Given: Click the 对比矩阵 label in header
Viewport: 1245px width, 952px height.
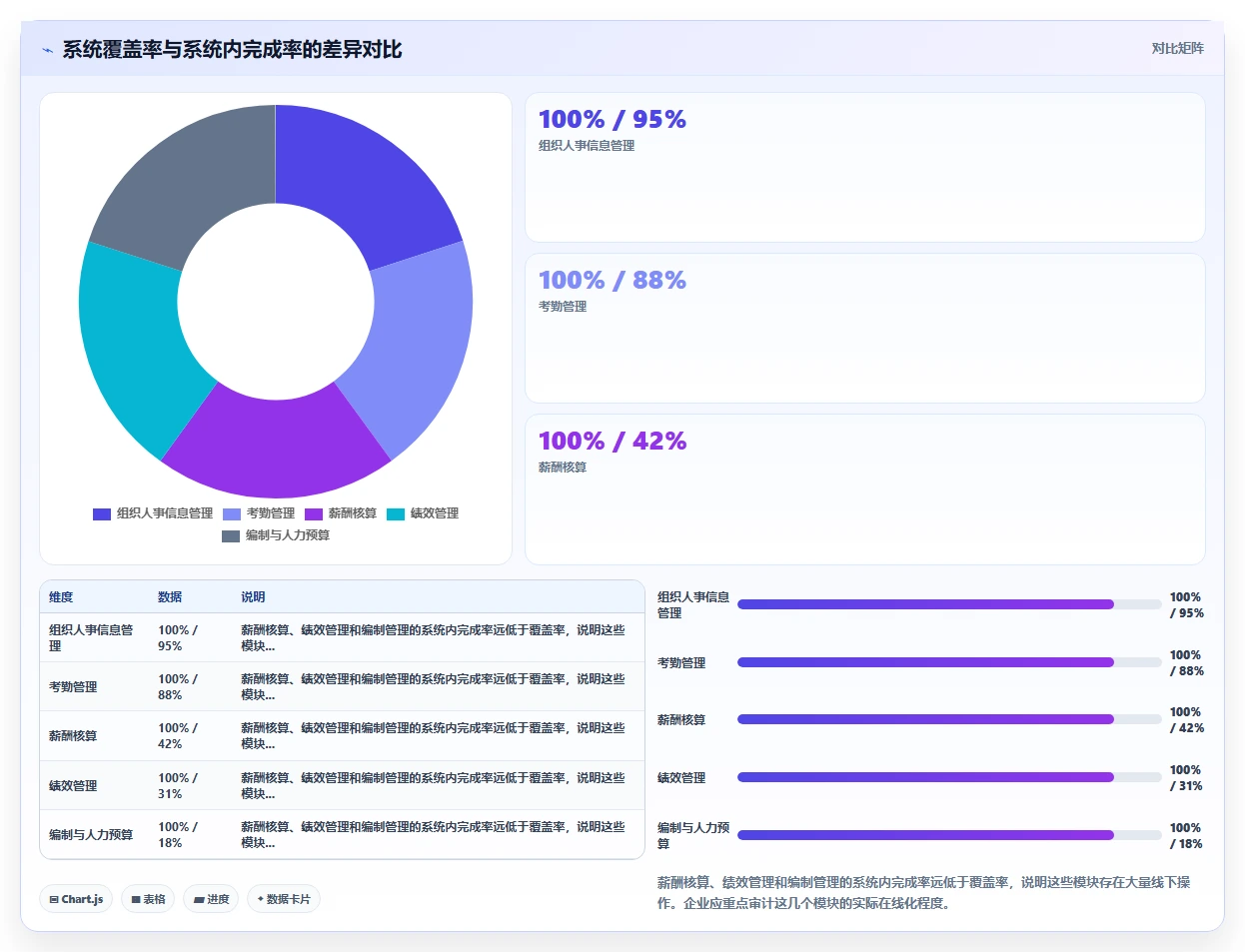Looking at the screenshot, I should point(1177,48).
